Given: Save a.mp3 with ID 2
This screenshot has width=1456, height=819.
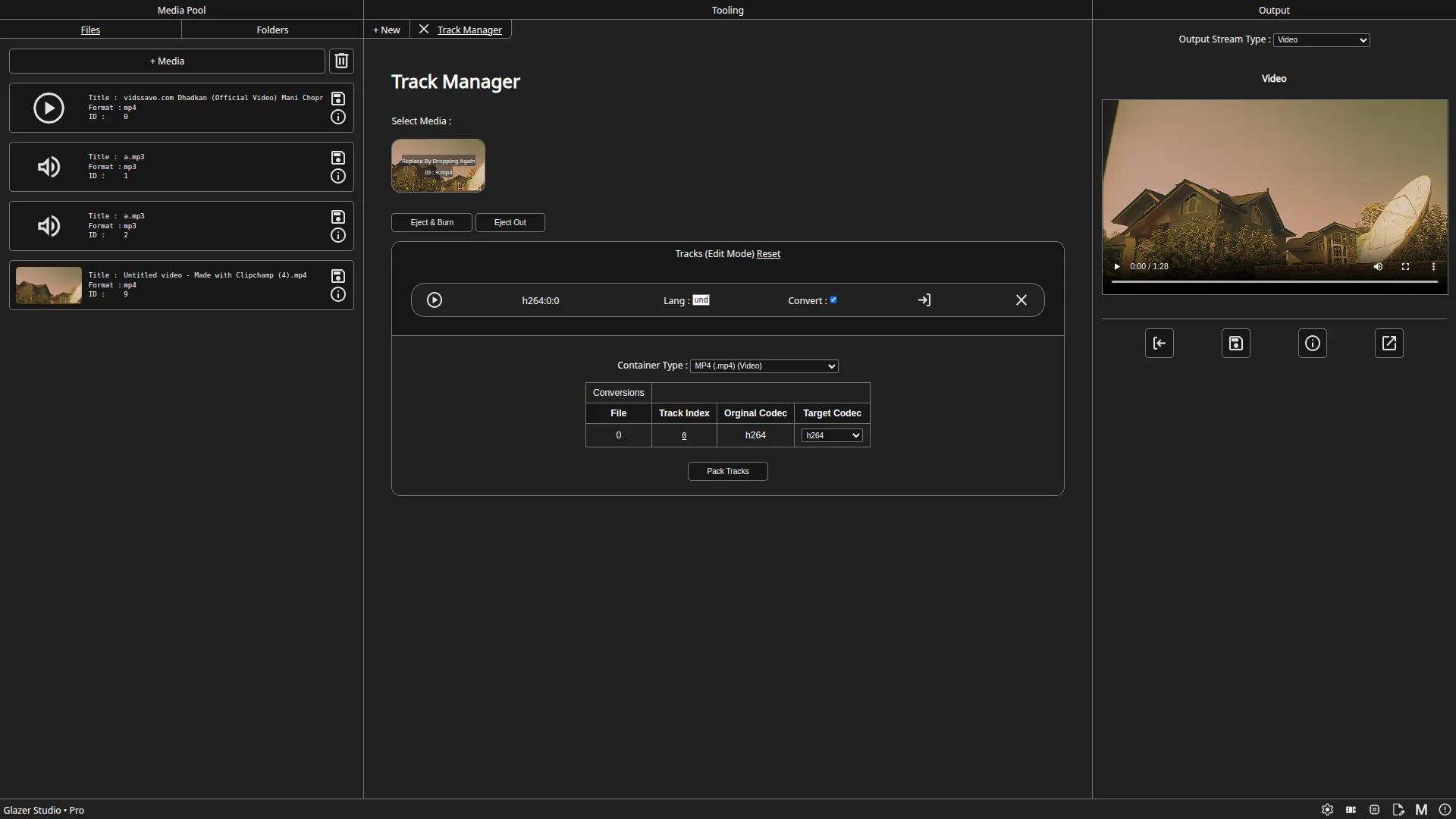Looking at the screenshot, I should [338, 217].
